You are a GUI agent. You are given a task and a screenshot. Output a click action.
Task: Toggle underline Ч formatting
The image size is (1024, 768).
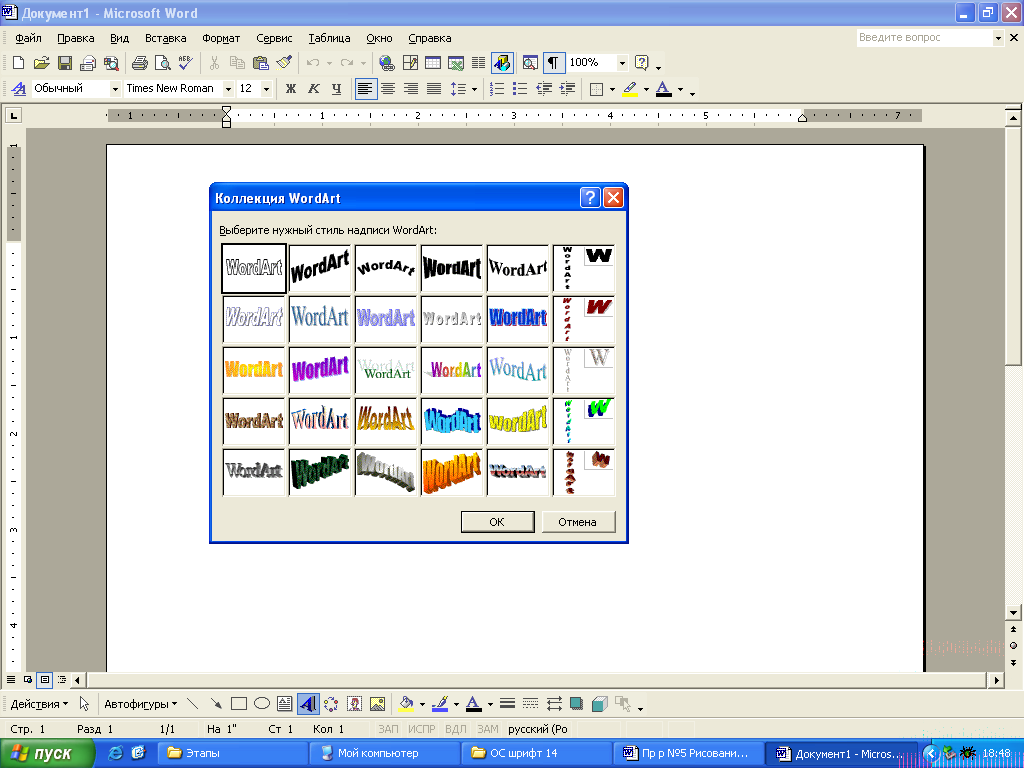point(336,89)
